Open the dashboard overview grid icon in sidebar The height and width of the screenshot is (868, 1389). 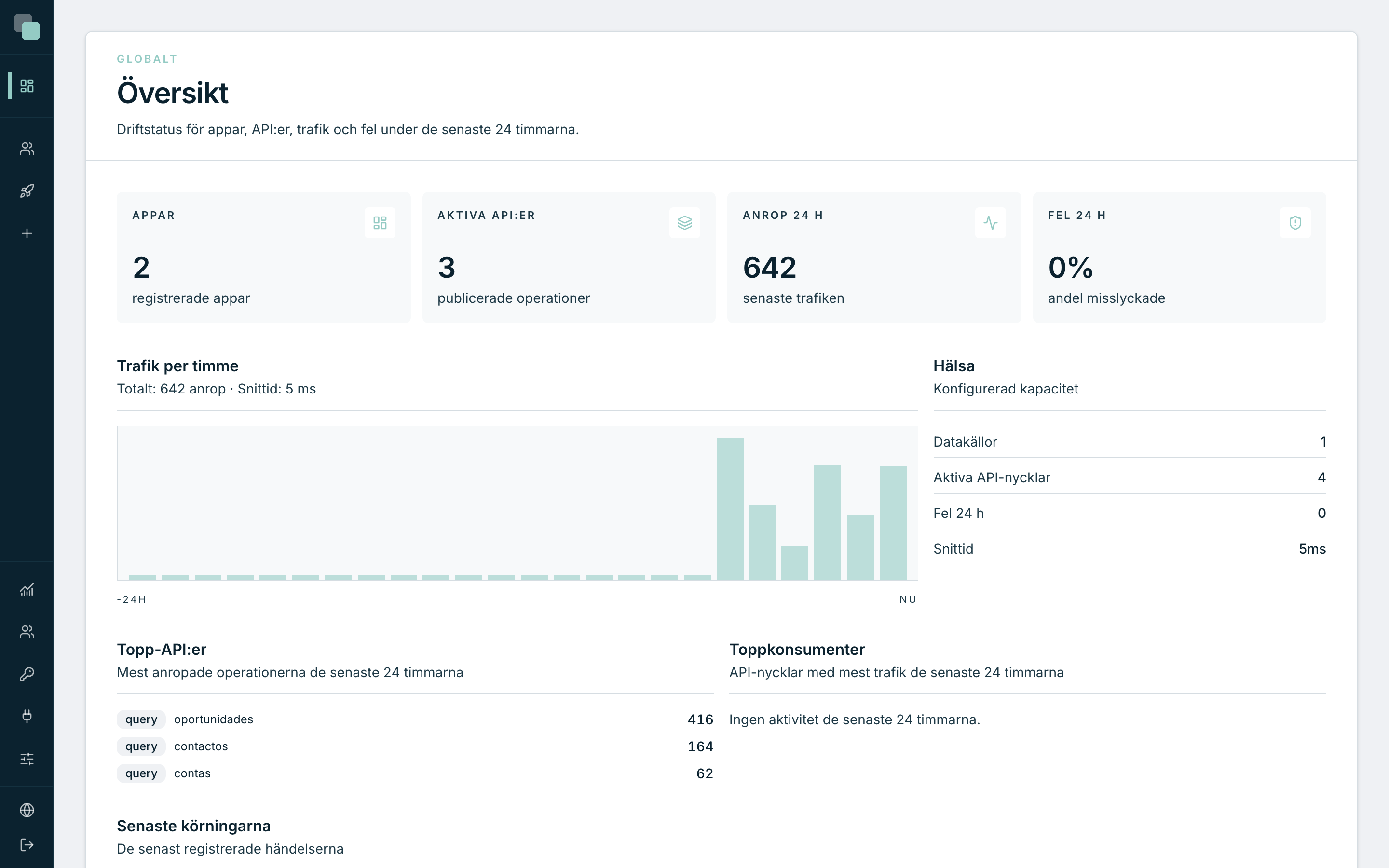click(x=27, y=85)
